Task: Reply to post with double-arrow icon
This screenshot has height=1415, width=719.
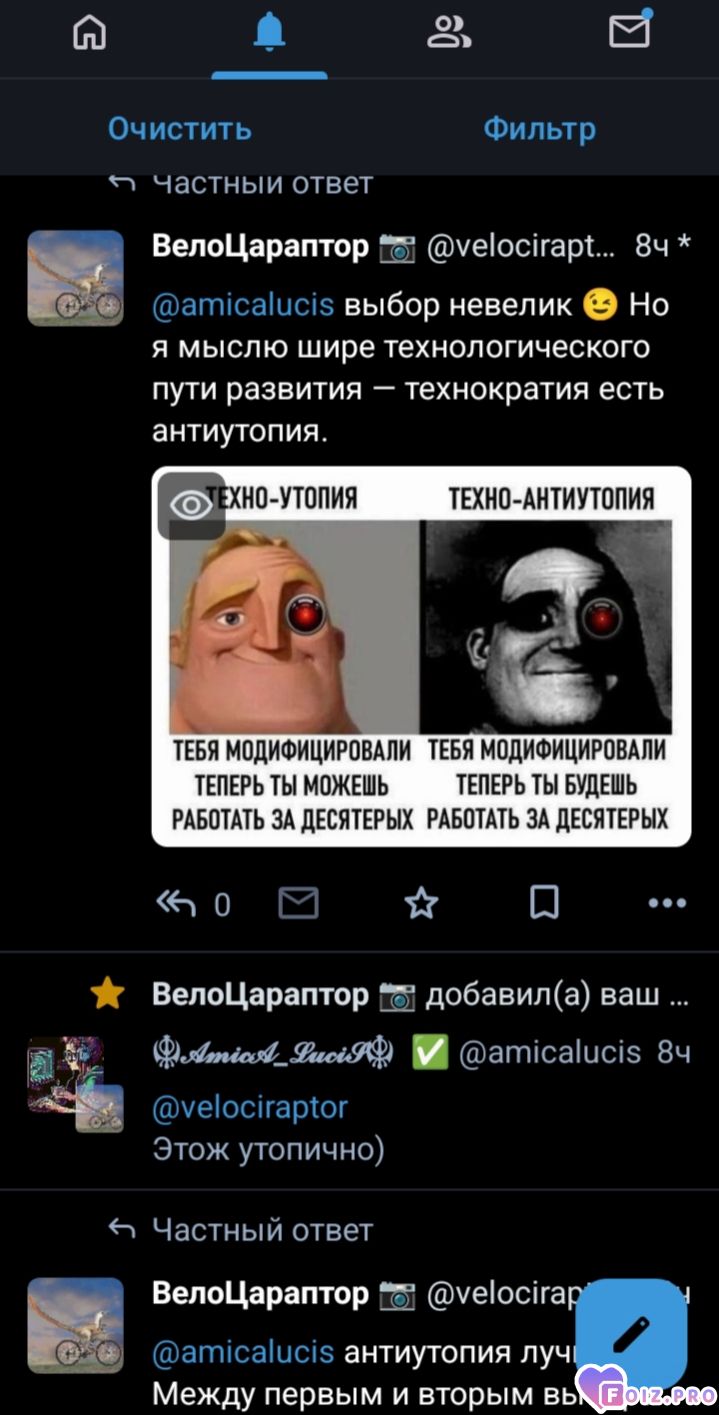Action: (177, 904)
